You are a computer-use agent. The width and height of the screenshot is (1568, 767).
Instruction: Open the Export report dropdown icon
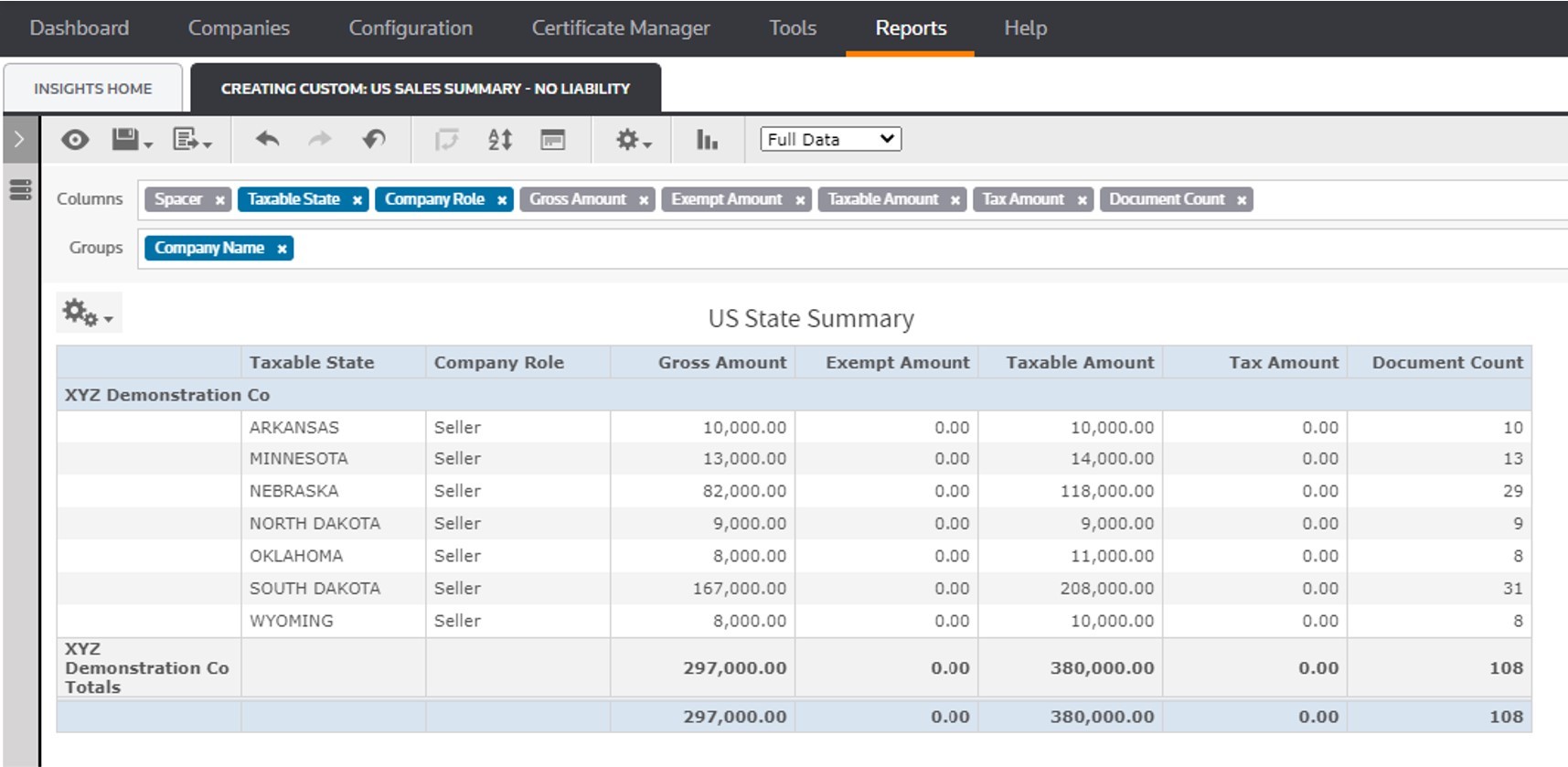pos(192,140)
